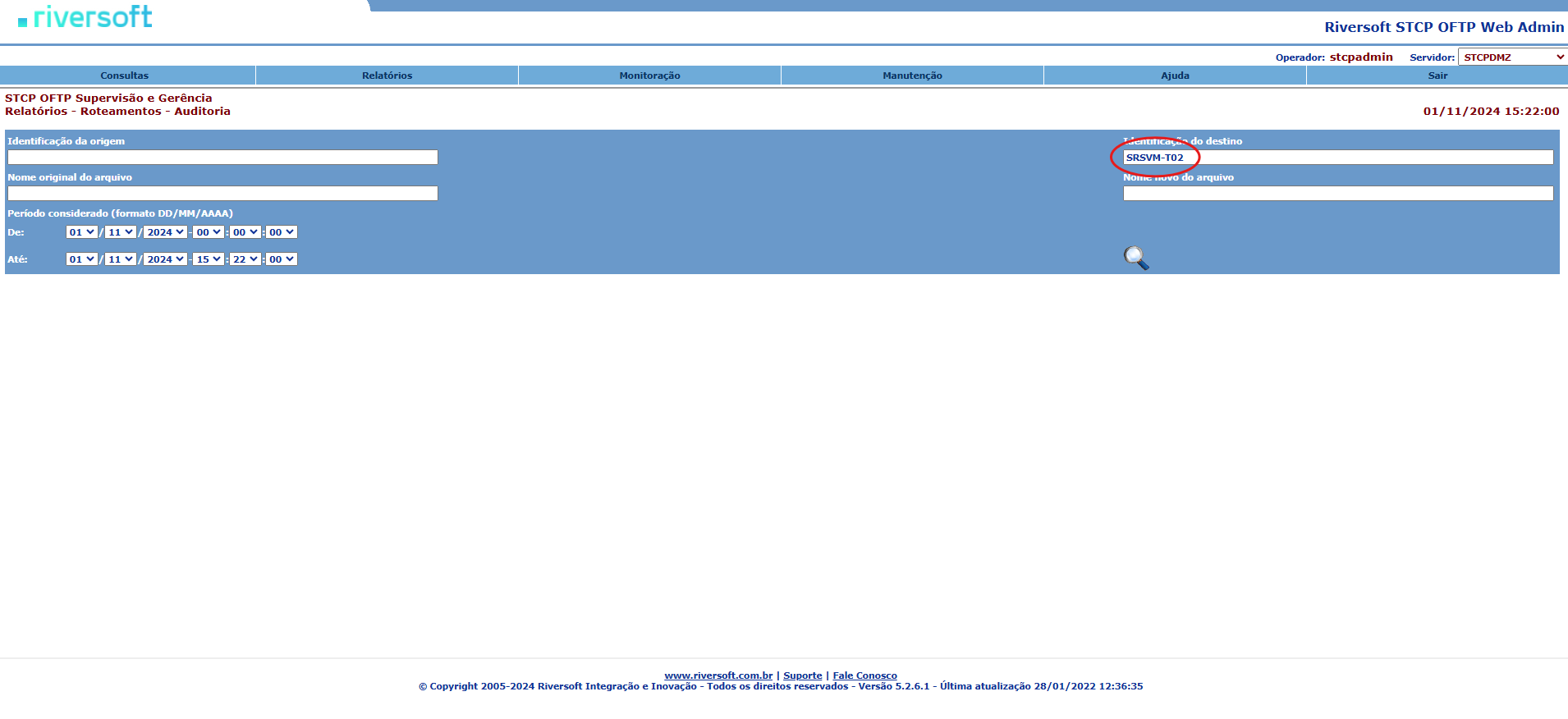Open the Servidor dropdown showing STCPDMZ

point(1512,57)
